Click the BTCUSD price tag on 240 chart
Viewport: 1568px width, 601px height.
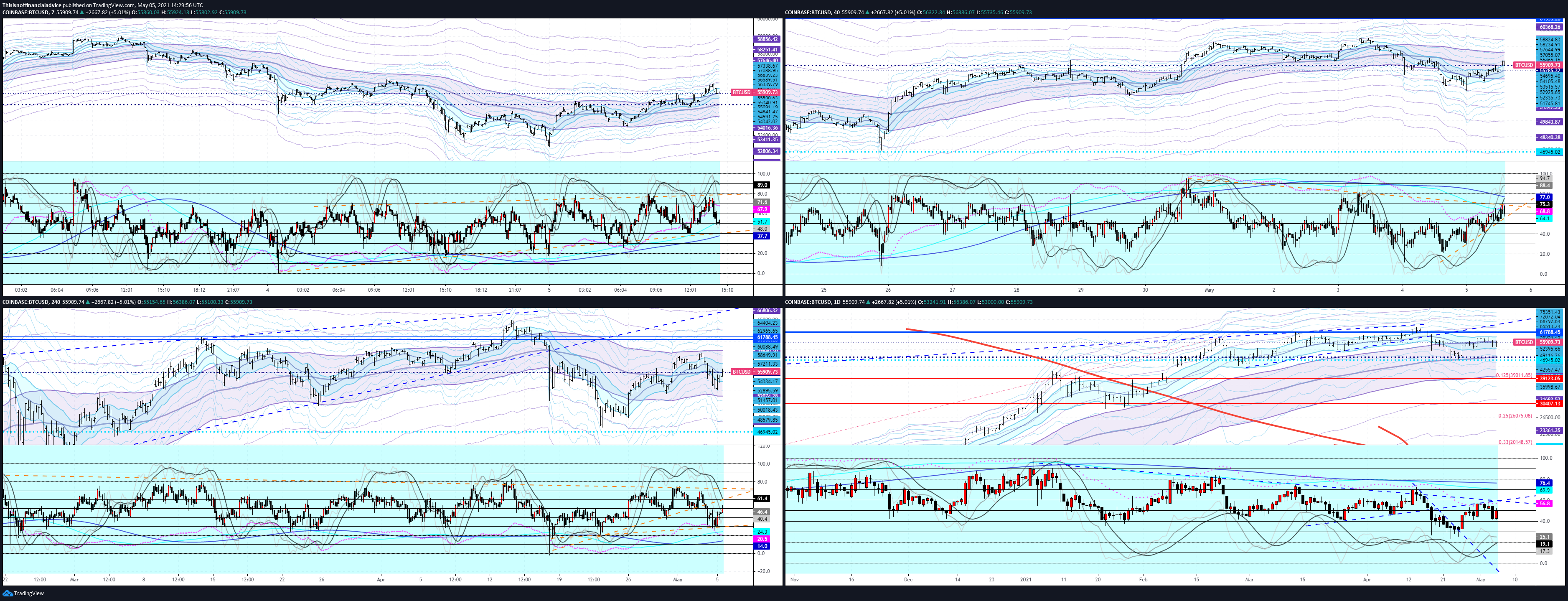(742, 372)
